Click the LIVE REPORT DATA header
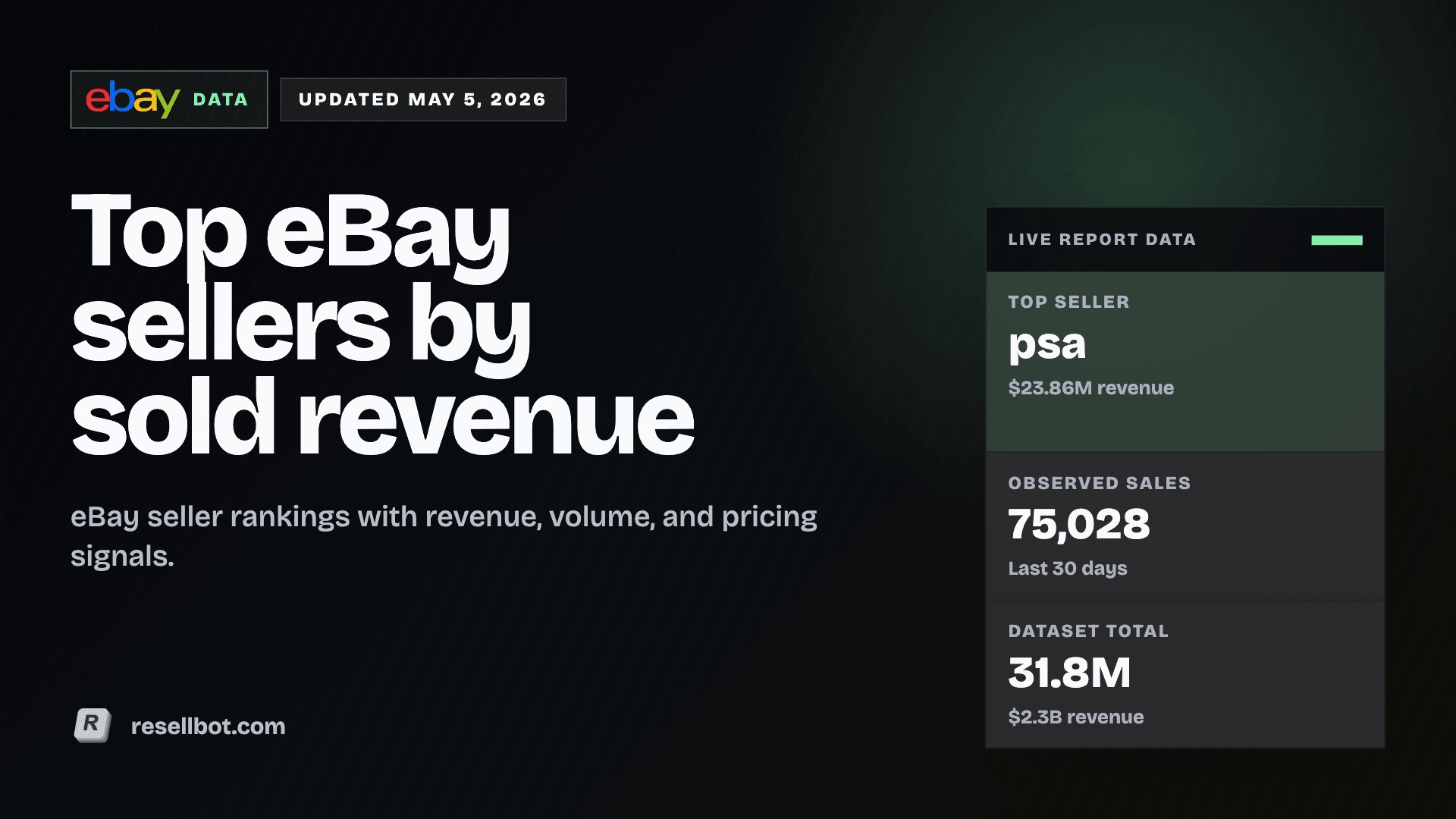The image size is (1456, 819). 1102,240
